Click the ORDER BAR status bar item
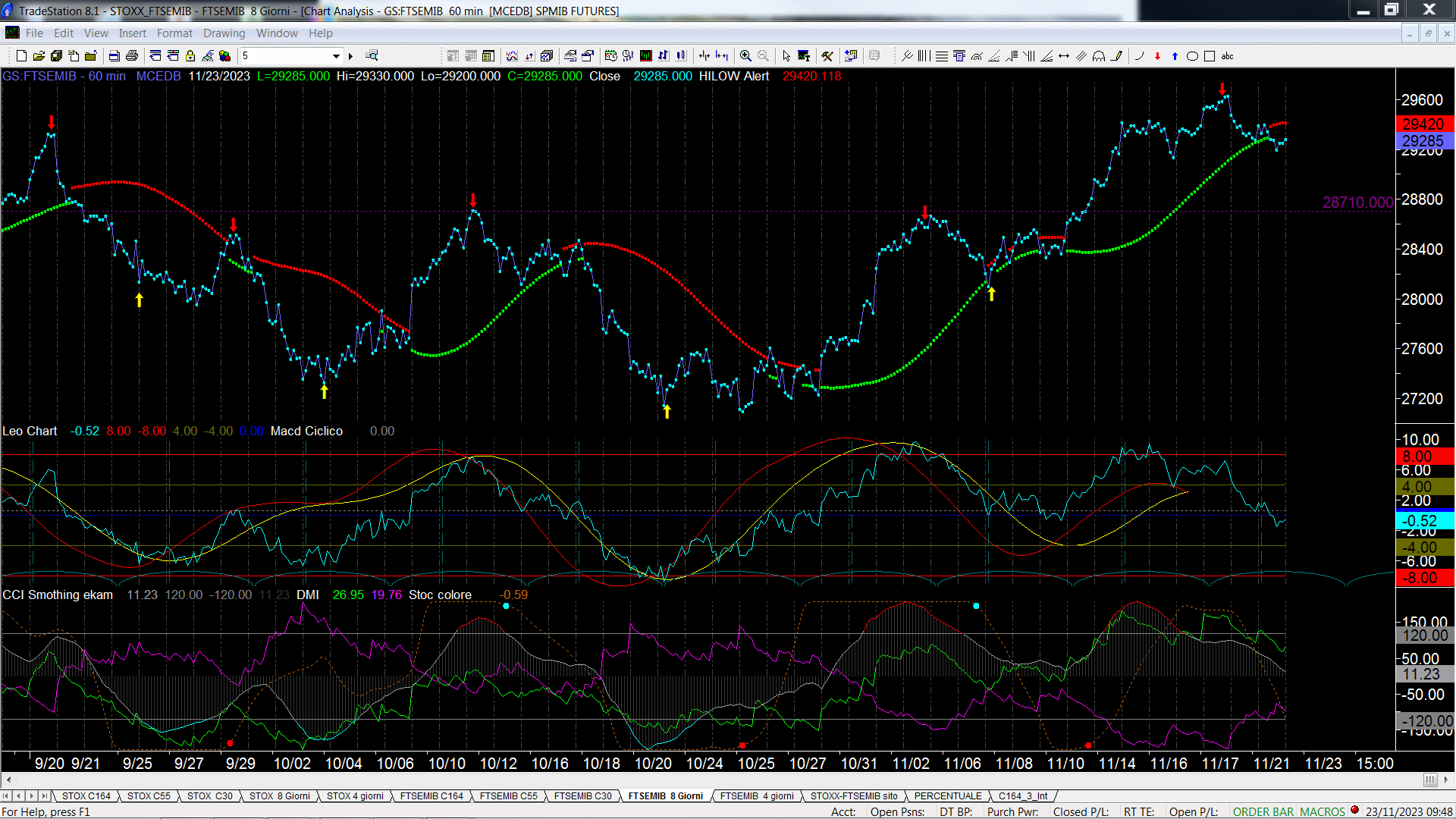This screenshot has width=1456, height=819. pyautogui.click(x=1263, y=812)
